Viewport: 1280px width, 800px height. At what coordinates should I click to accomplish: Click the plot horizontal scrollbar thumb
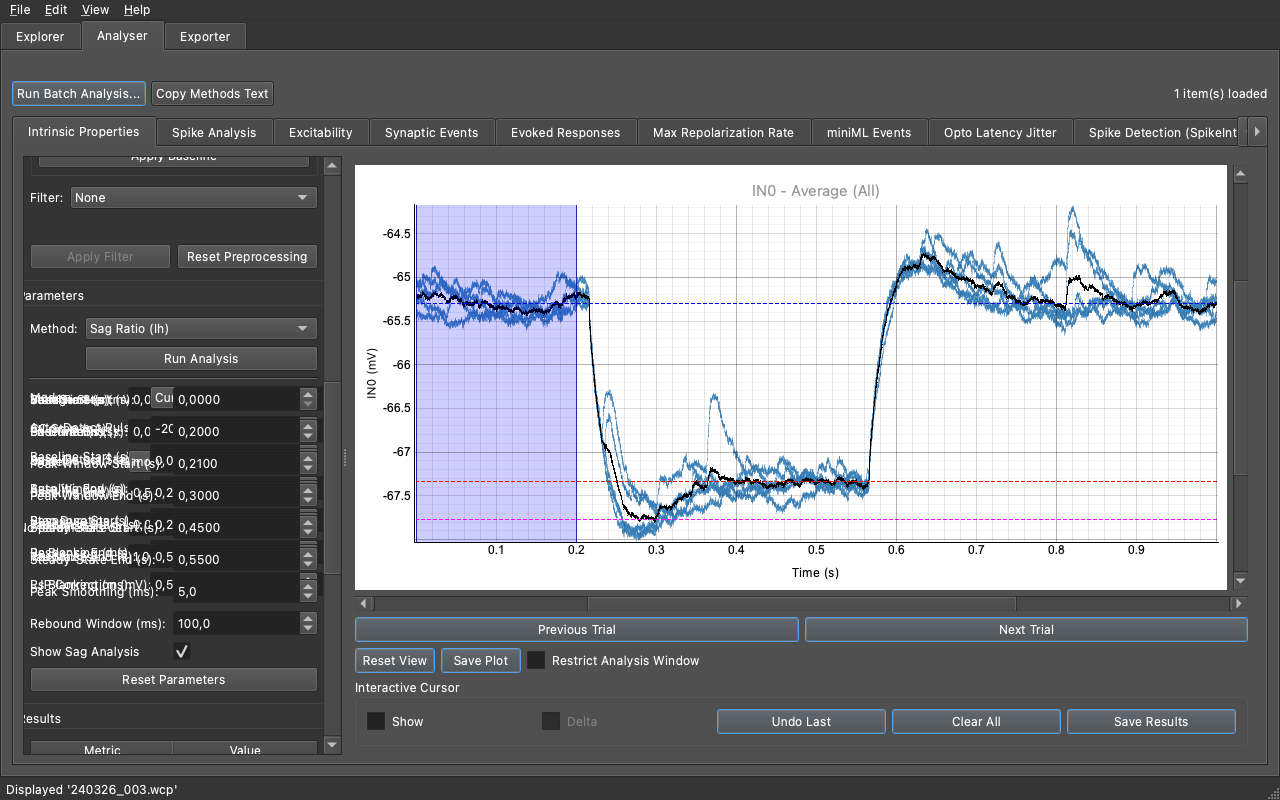[x=802, y=604]
